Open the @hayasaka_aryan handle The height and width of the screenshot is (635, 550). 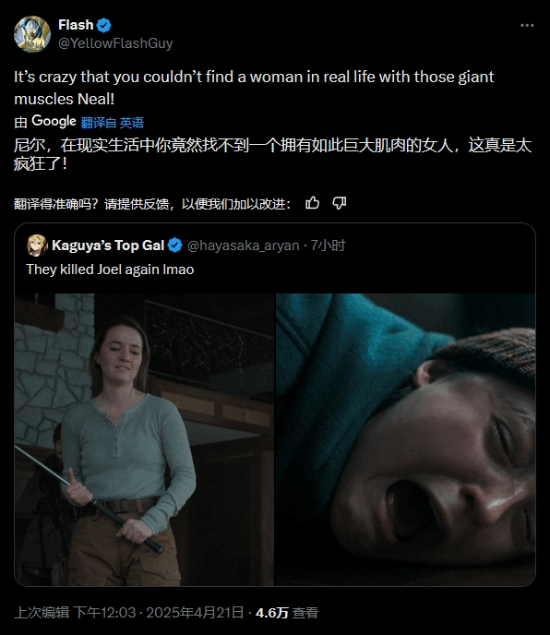coord(243,245)
